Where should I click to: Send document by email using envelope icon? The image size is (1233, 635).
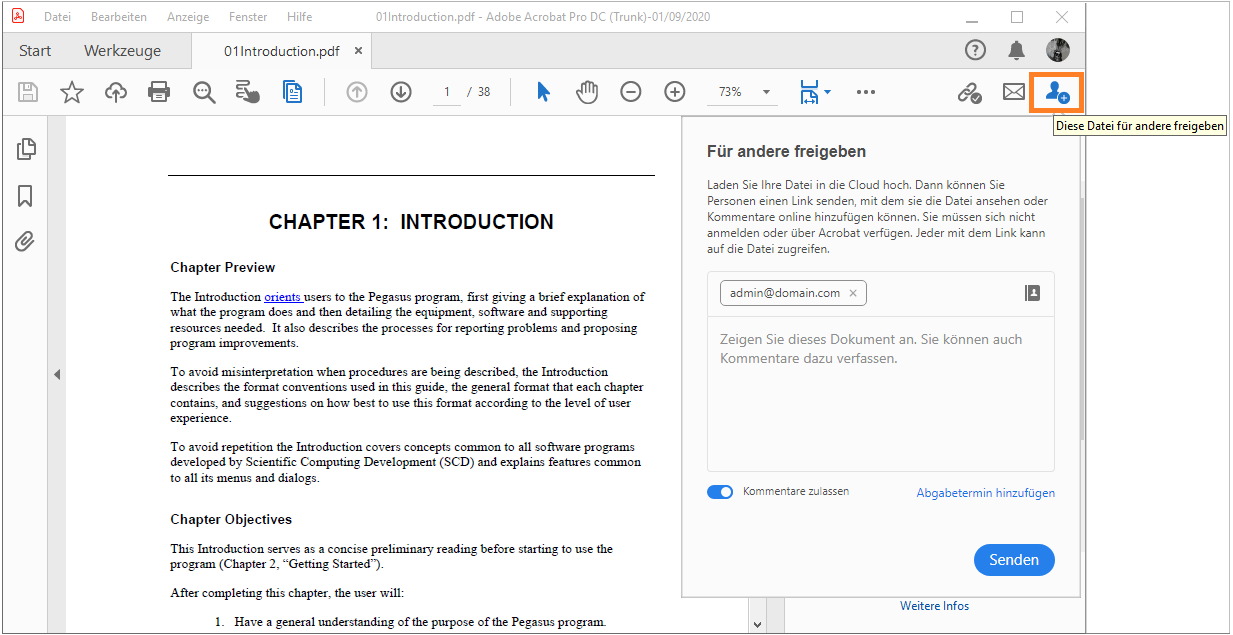coord(1013,91)
